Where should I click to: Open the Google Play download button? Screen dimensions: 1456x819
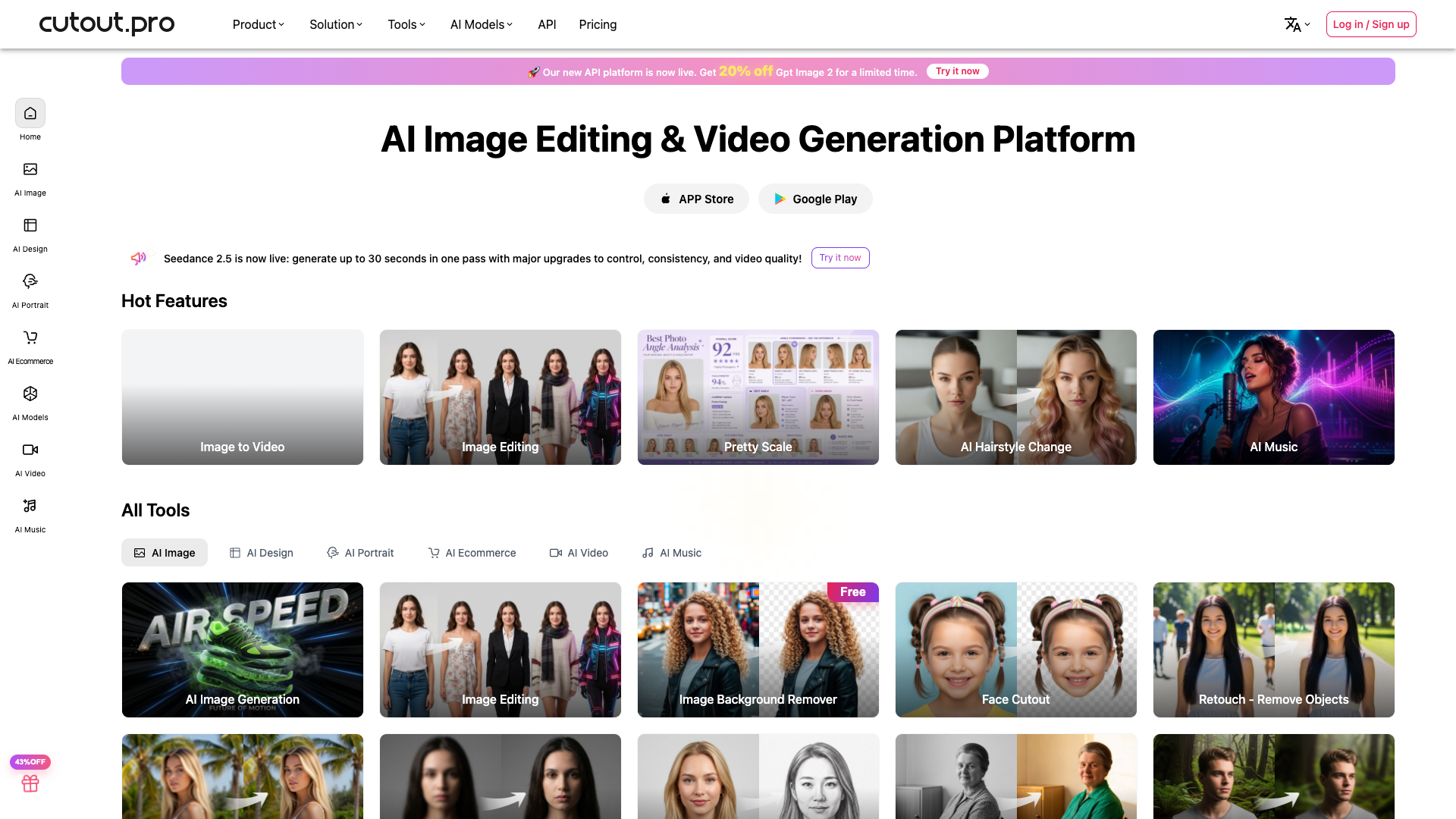pyautogui.click(x=815, y=199)
